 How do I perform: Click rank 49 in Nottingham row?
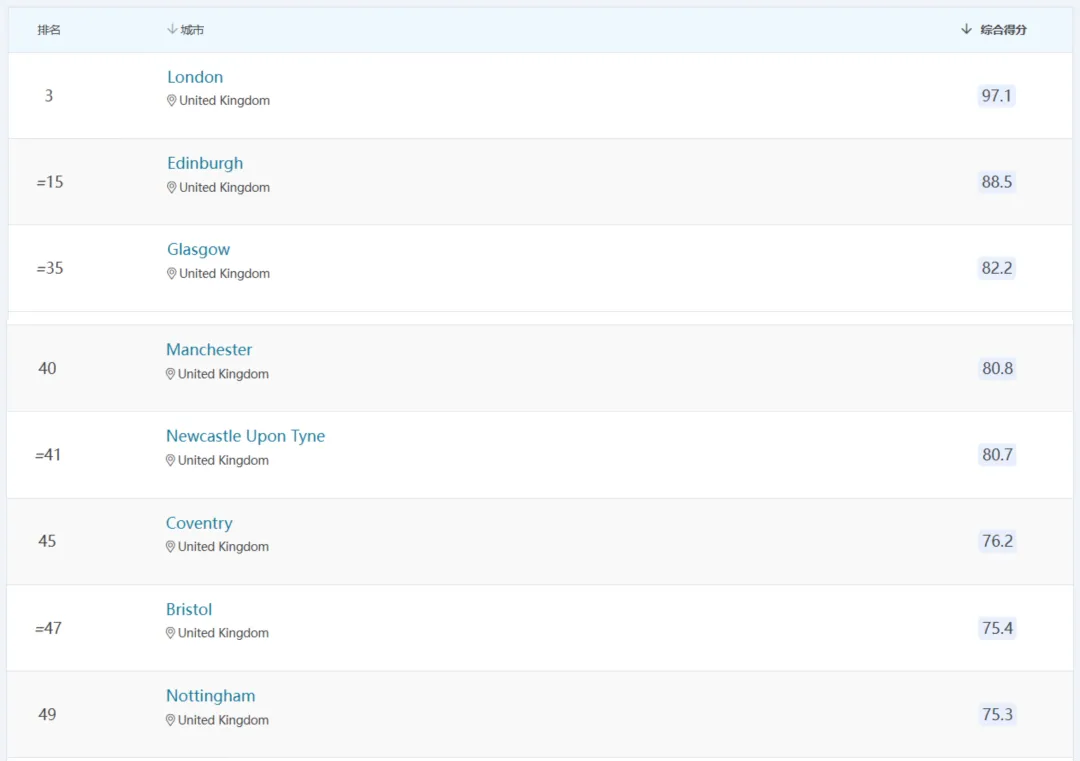47,714
